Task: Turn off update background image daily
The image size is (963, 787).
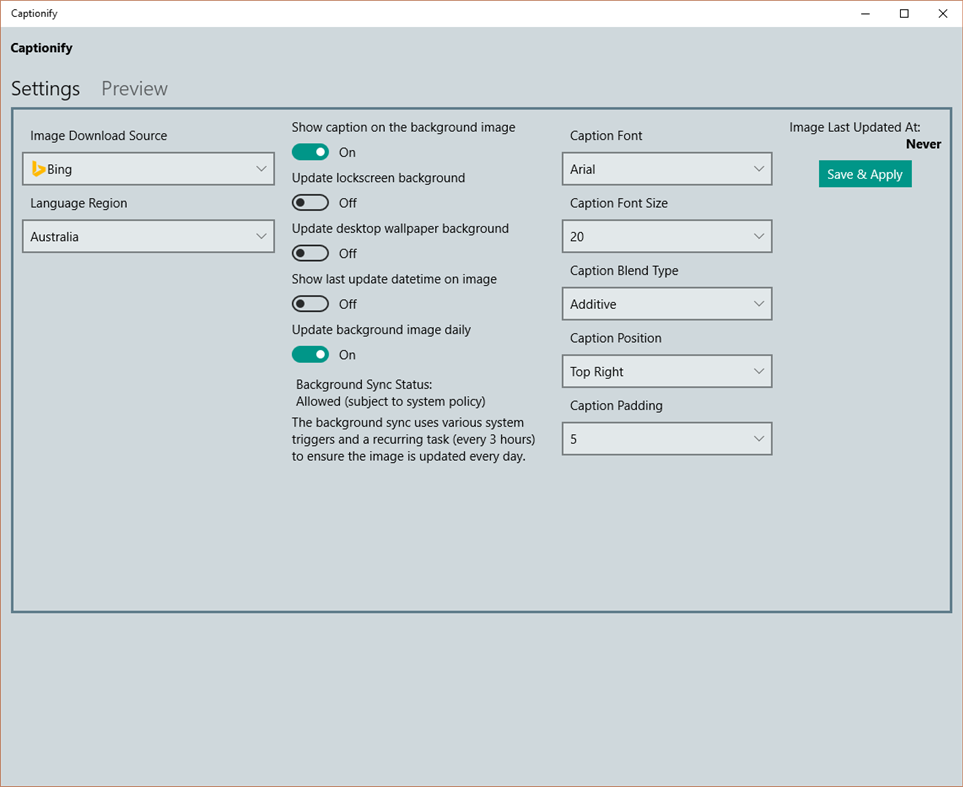Action: [310, 354]
